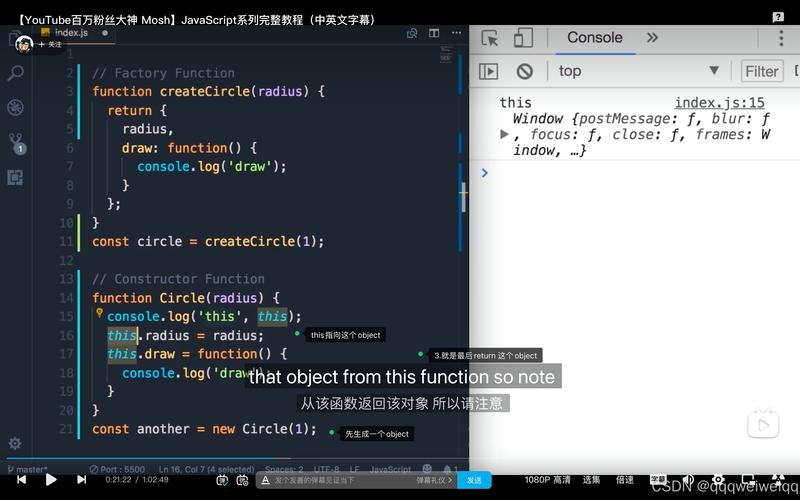This screenshot has height=500, width=800.
Task: Expand the logged Window object
Action: pyautogui.click(x=505, y=134)
